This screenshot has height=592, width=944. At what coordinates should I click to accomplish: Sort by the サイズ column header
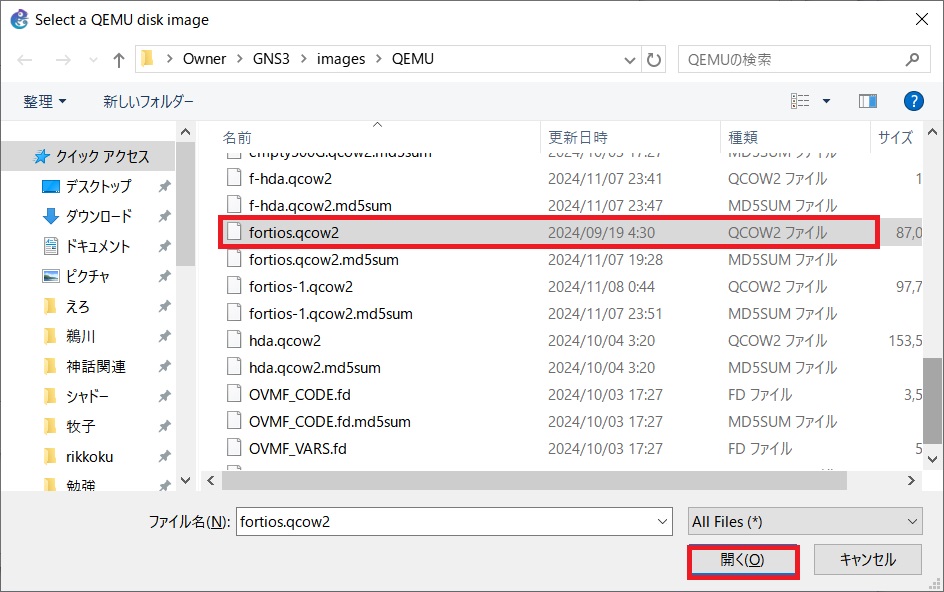(895, 138)
